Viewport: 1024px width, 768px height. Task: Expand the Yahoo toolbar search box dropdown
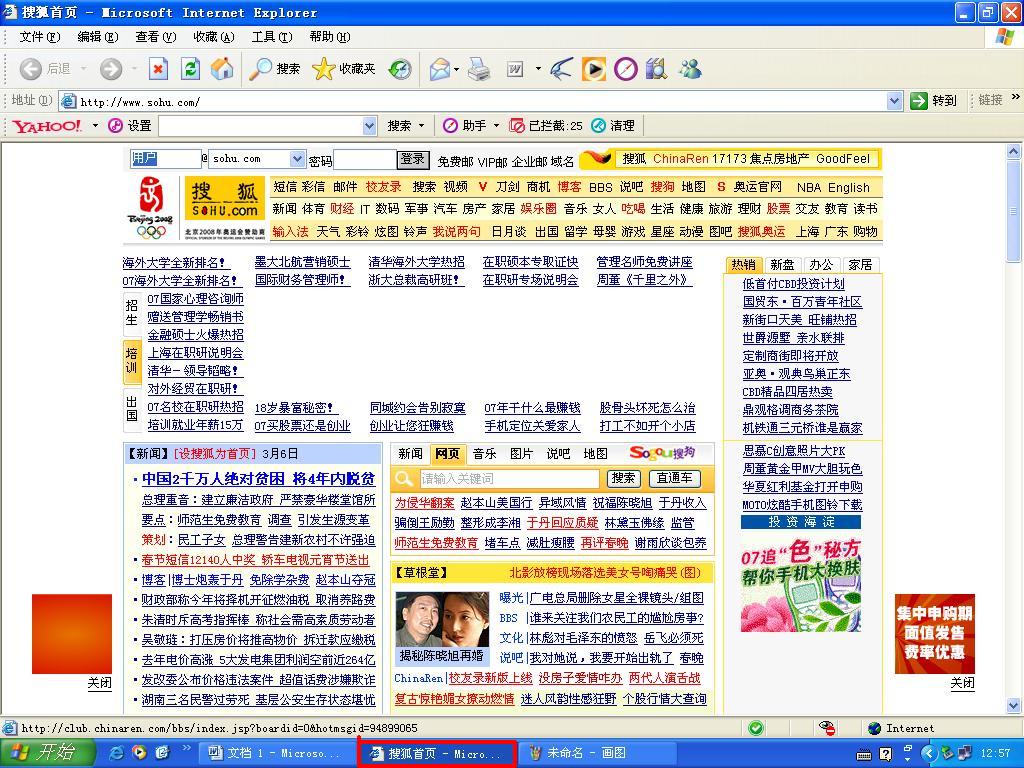(x=369, y=126)
